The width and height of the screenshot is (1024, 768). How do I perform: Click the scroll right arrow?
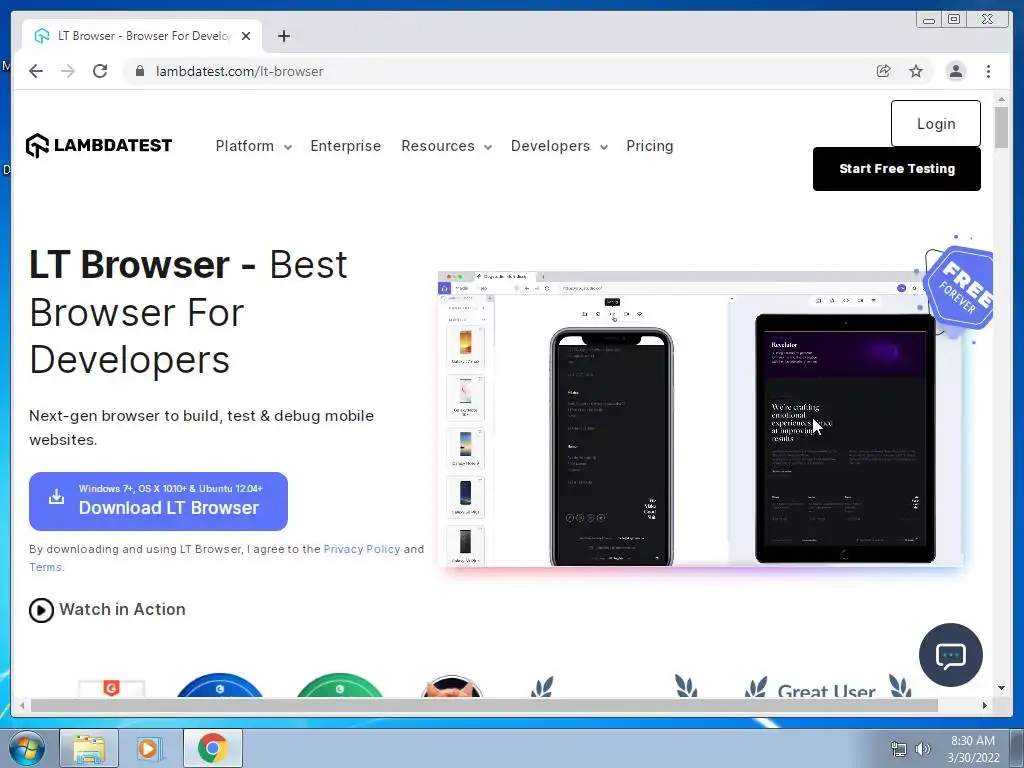coord(985,705)
